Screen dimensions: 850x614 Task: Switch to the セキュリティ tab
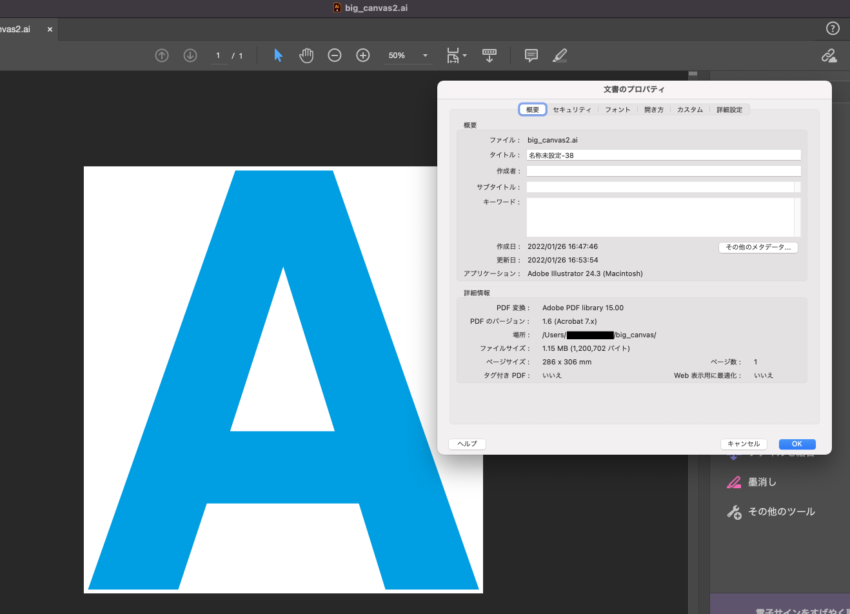coord(572,109)
